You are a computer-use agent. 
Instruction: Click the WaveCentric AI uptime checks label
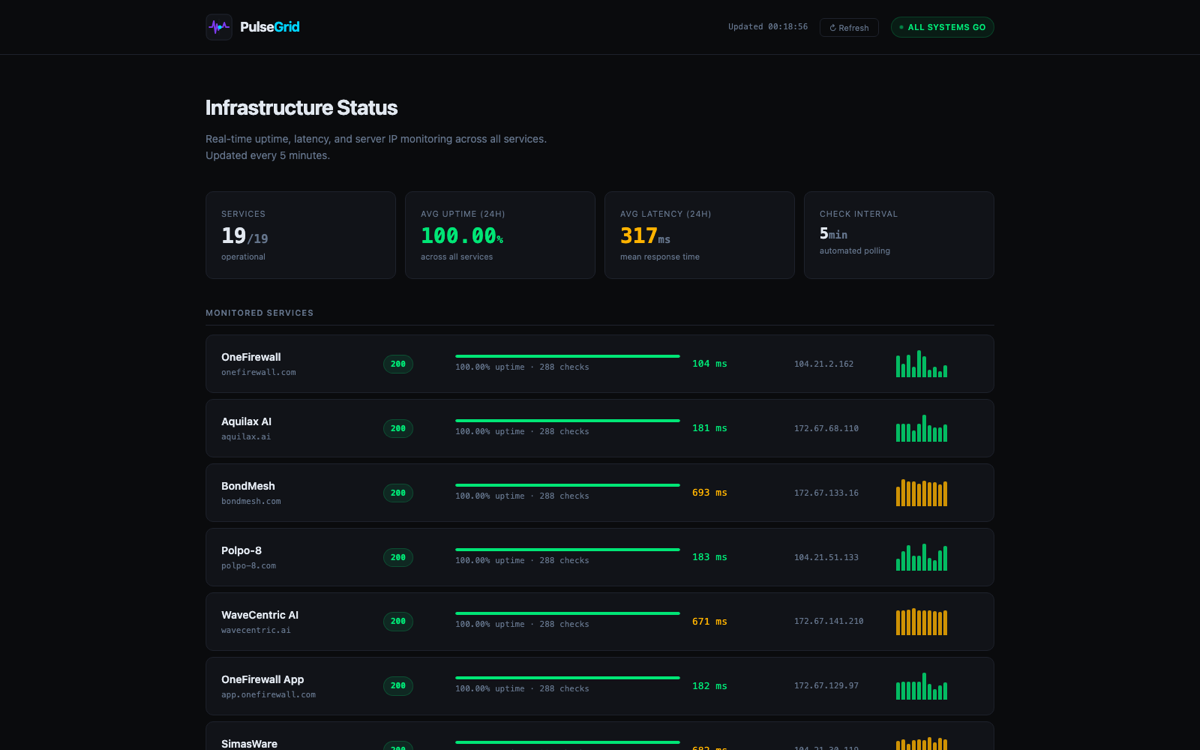[x=522, y=624]
